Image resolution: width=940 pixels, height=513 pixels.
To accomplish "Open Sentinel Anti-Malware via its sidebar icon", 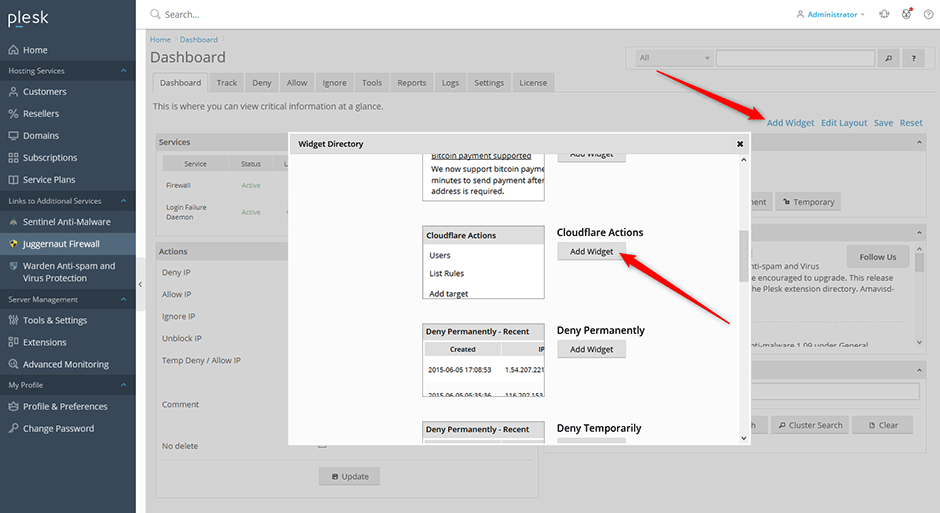I will tap(13, 222).
